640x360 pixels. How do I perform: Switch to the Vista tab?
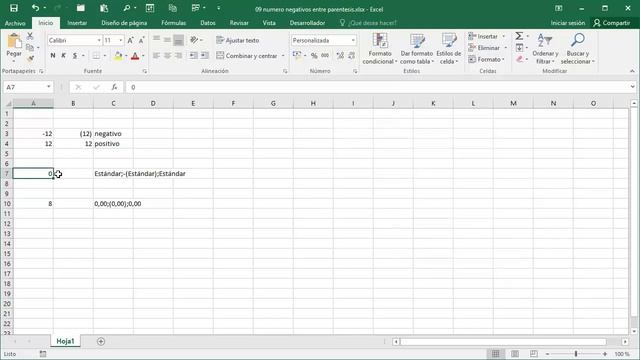[269, 23]
